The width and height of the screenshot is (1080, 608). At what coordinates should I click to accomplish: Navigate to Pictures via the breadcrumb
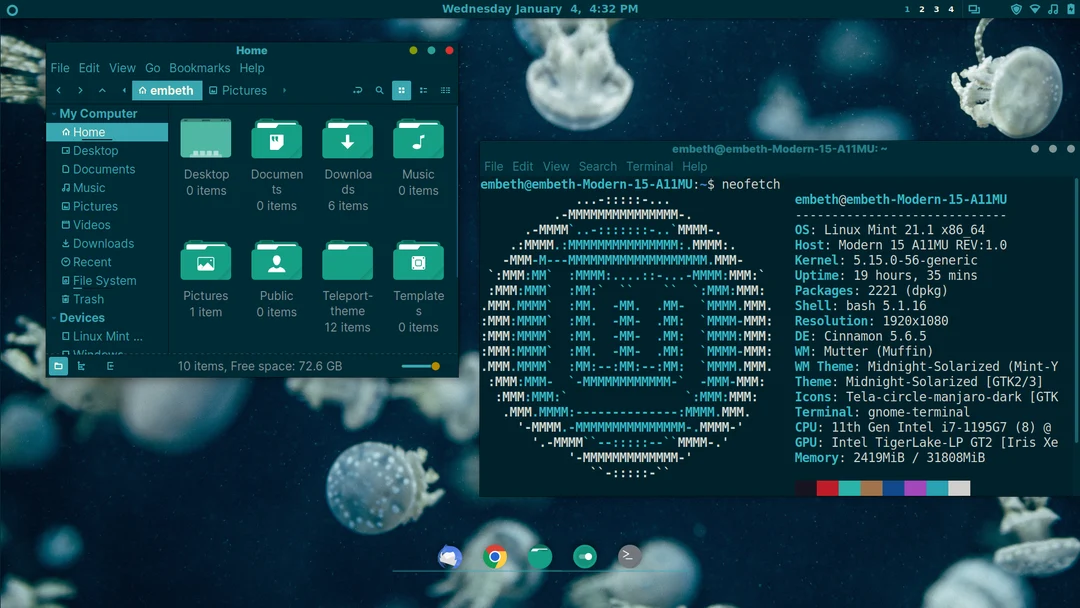[243, 90]
